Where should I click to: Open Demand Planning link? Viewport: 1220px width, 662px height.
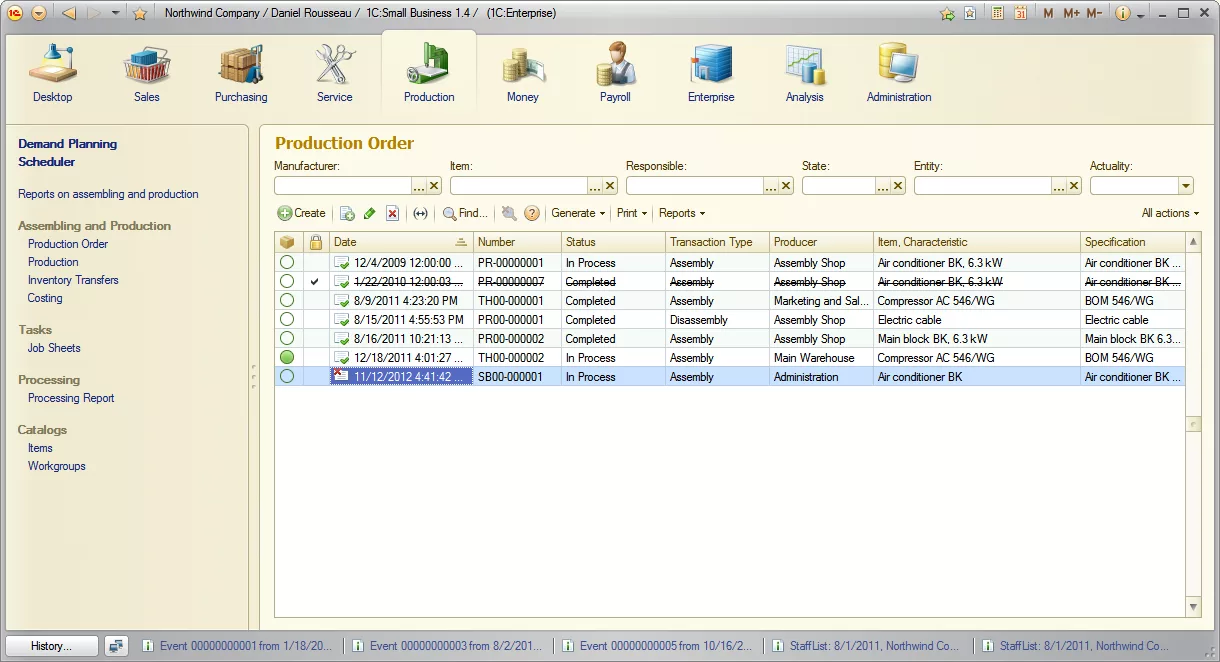coord(68,144)
